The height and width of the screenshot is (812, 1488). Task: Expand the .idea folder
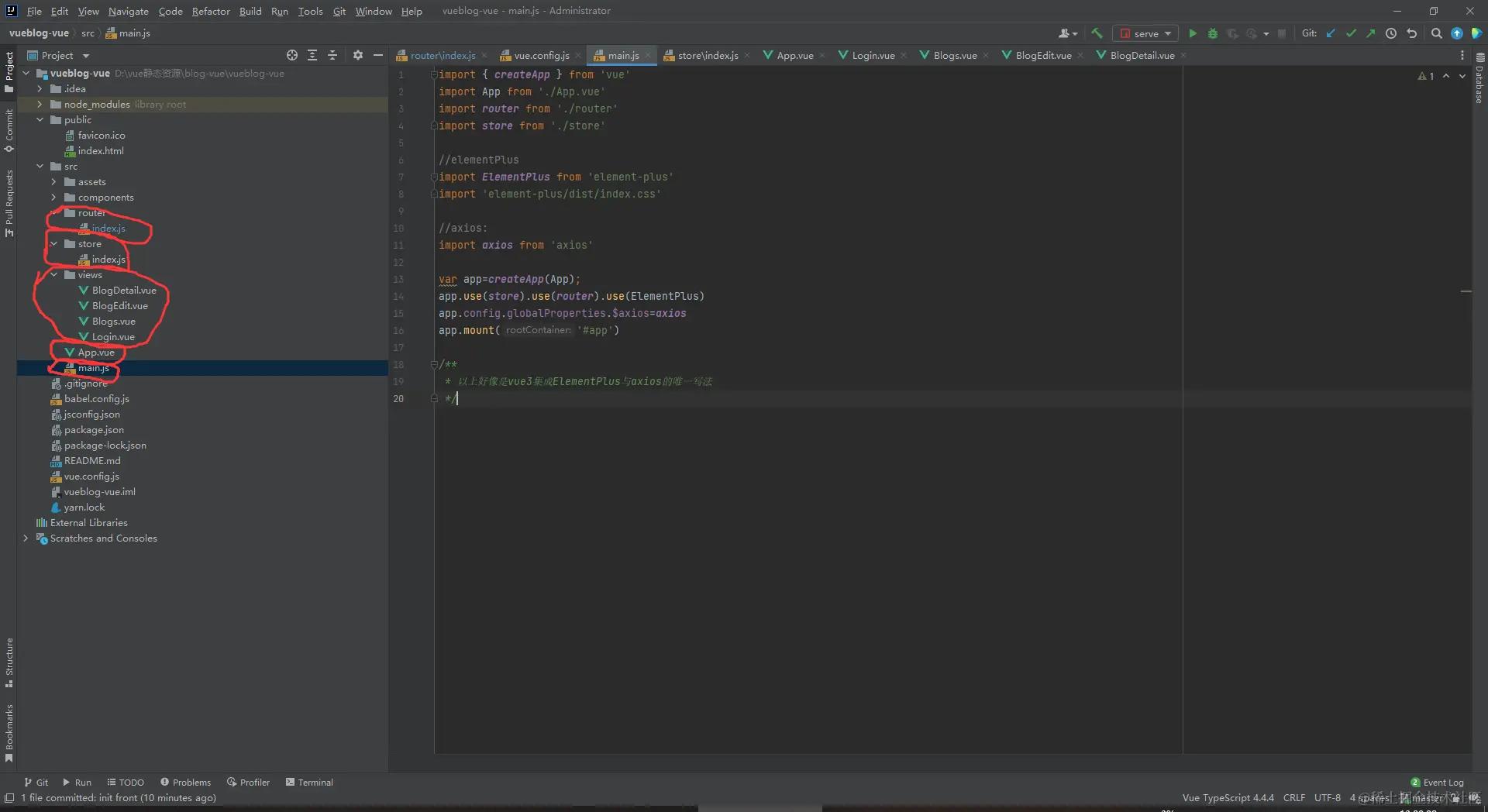40,89
